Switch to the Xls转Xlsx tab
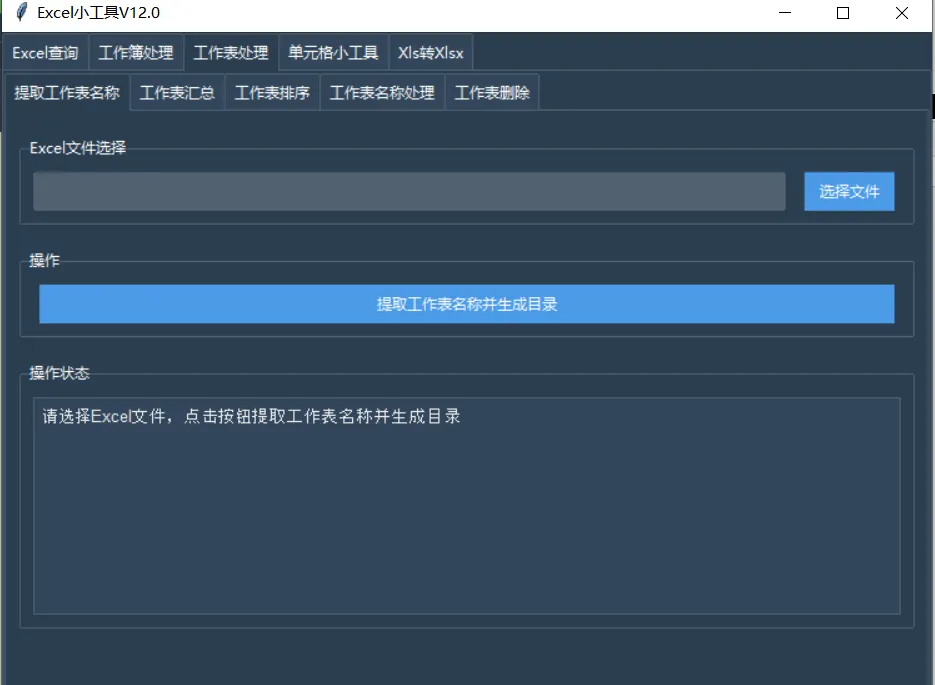This screenshot has width=935, height=685. click(431, 53)
